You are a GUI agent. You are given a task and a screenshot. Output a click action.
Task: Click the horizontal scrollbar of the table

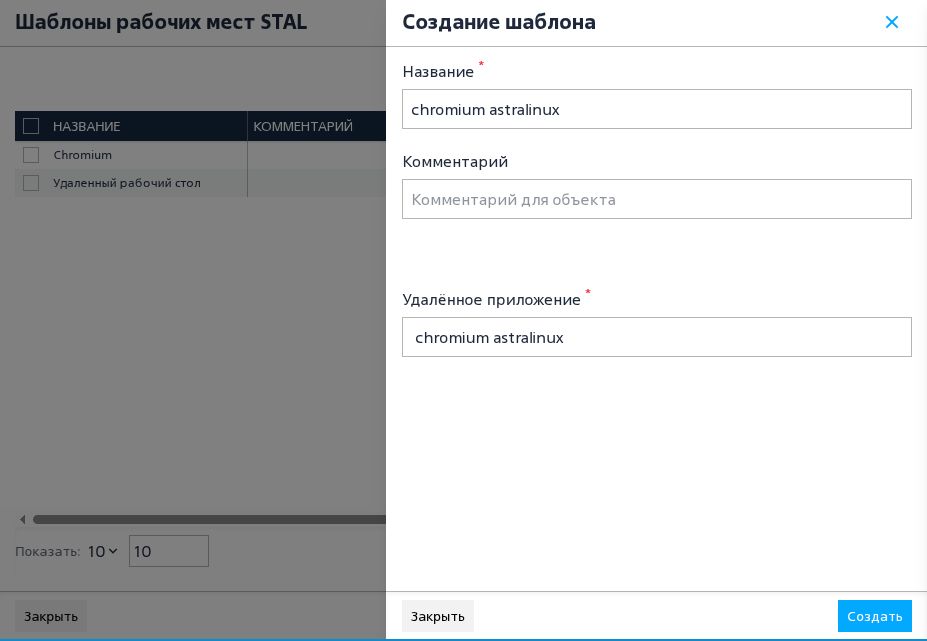tap(209, 519)
